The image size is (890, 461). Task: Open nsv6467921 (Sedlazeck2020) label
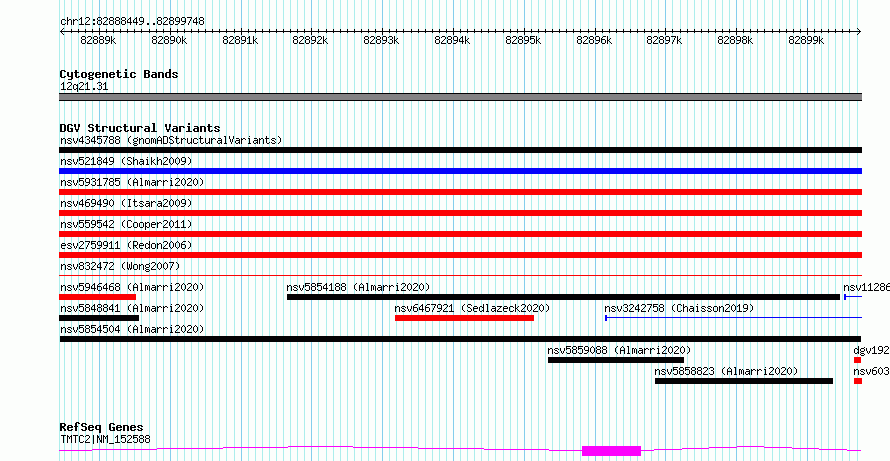[x=473, y=308]
